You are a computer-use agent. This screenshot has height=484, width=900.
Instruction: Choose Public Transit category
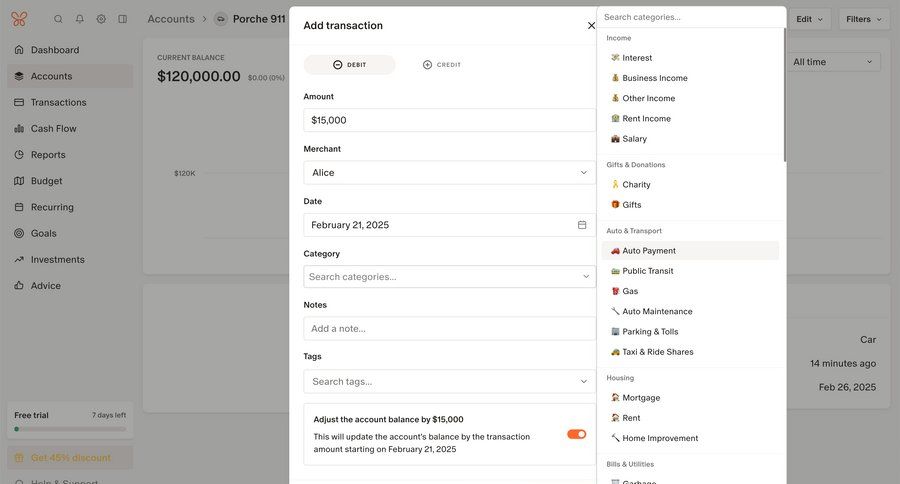tap(690, 271)
